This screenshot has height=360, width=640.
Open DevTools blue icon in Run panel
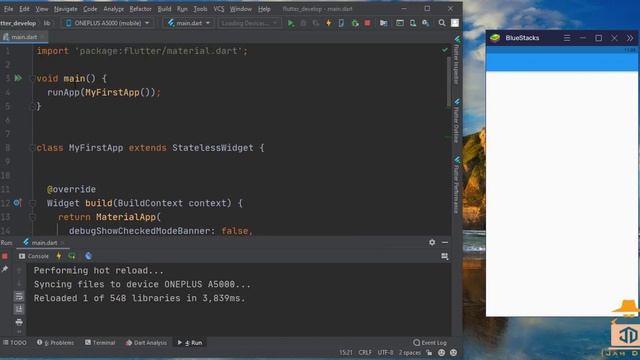click(x=88, y=256)
